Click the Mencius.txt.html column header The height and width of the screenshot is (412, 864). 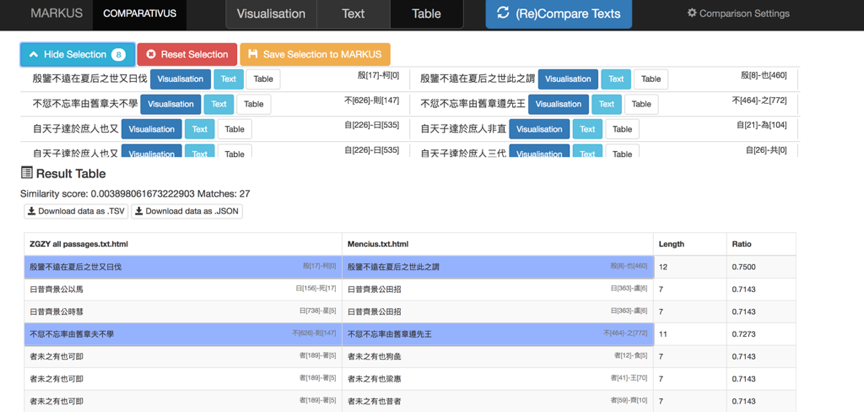(x=498, y=244)
